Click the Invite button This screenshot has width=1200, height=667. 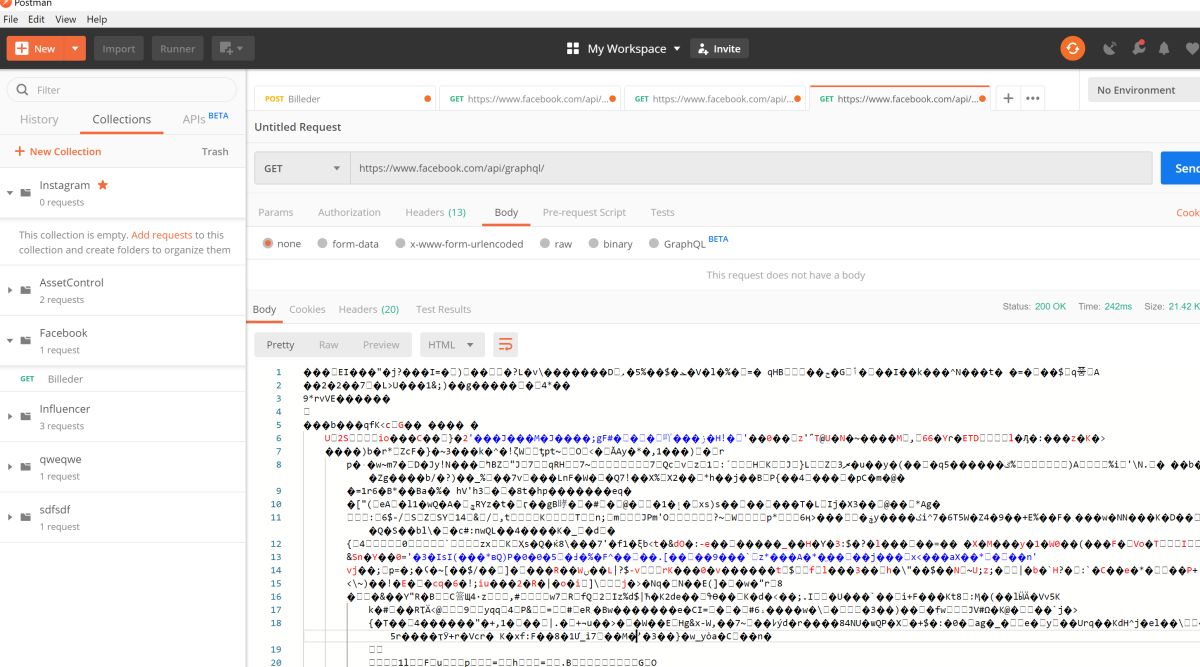719,48
